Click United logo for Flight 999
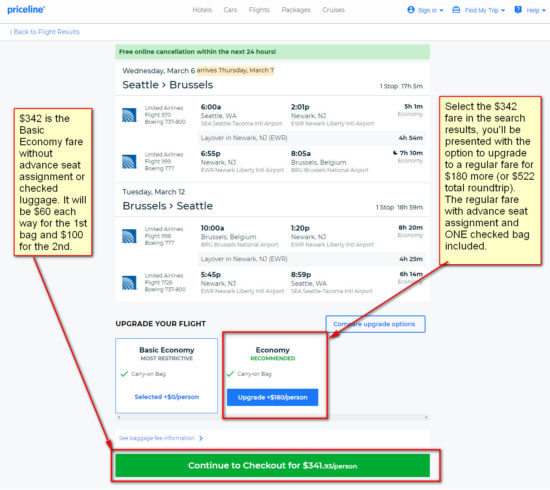The width and height of the screenshot is (550, 490). pyautogui.click(x=129, y=162)
